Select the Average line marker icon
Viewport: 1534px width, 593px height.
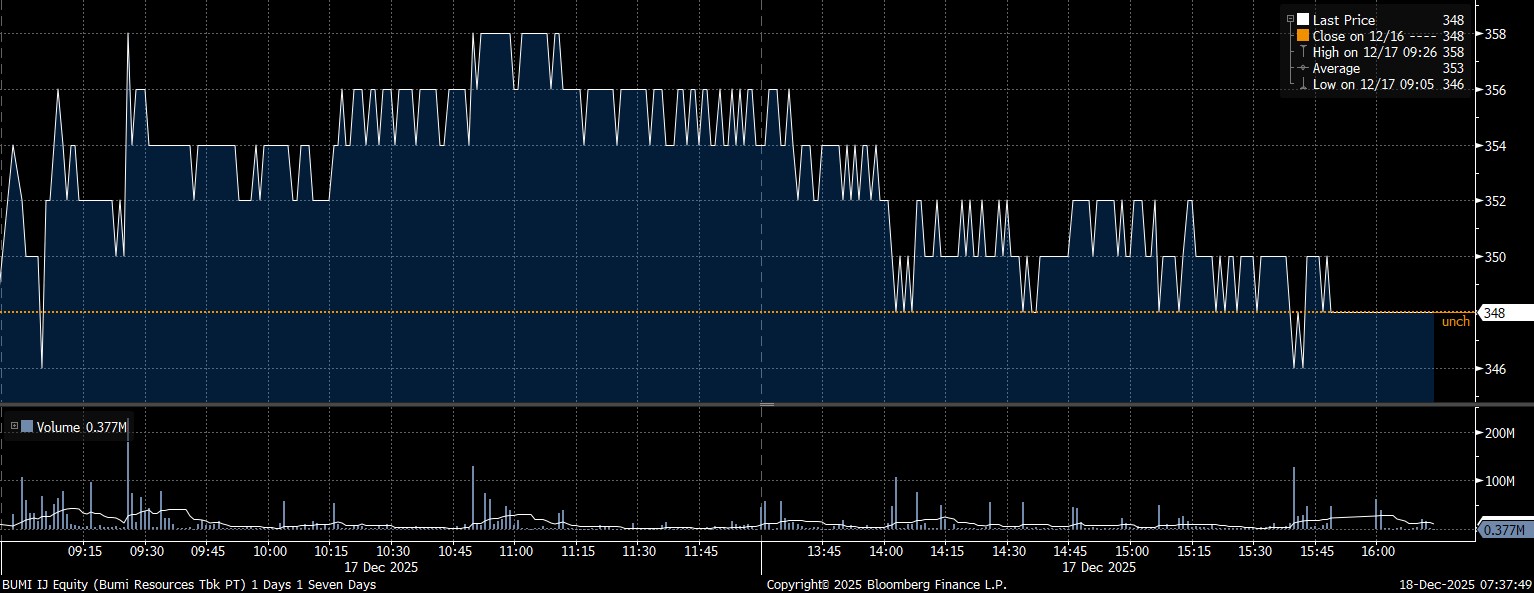(1303, 68)
